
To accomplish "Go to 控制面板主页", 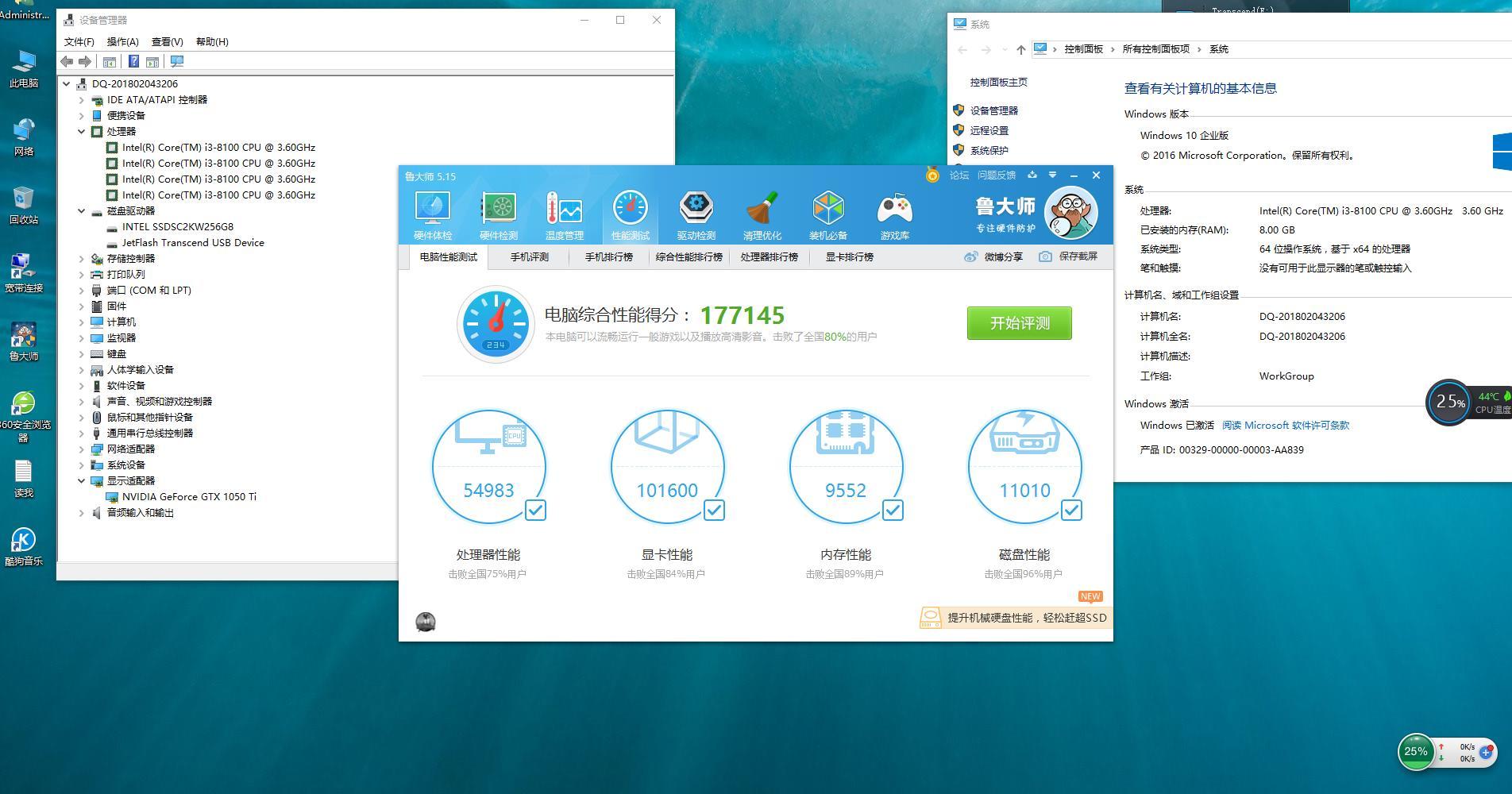I will [999, 82].
